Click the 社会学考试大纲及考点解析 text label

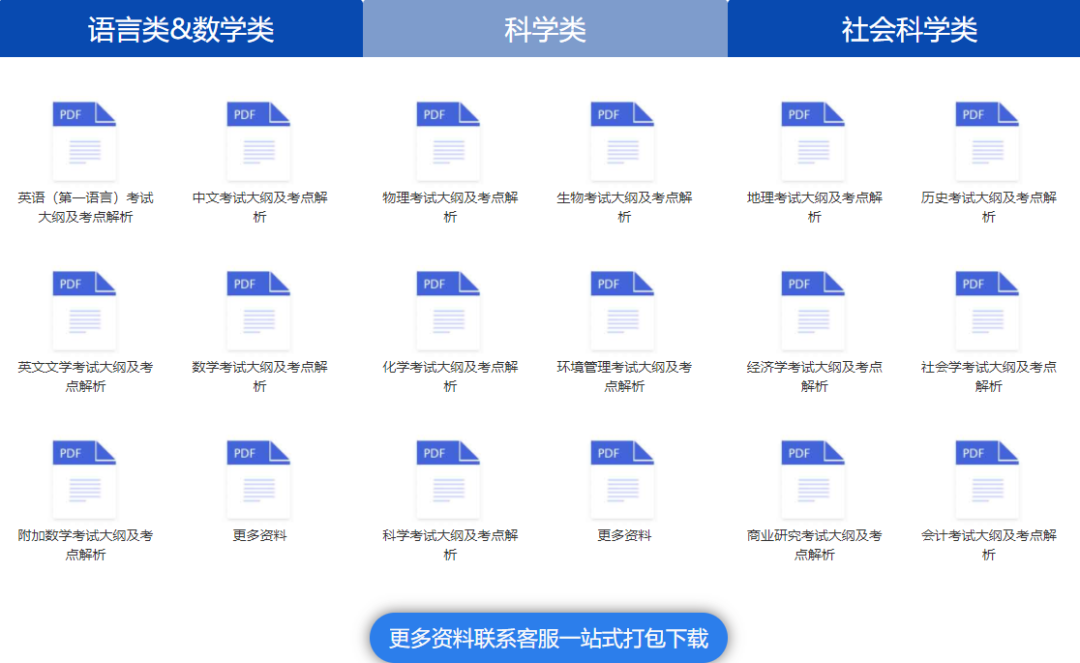click(x=988, y=377)
